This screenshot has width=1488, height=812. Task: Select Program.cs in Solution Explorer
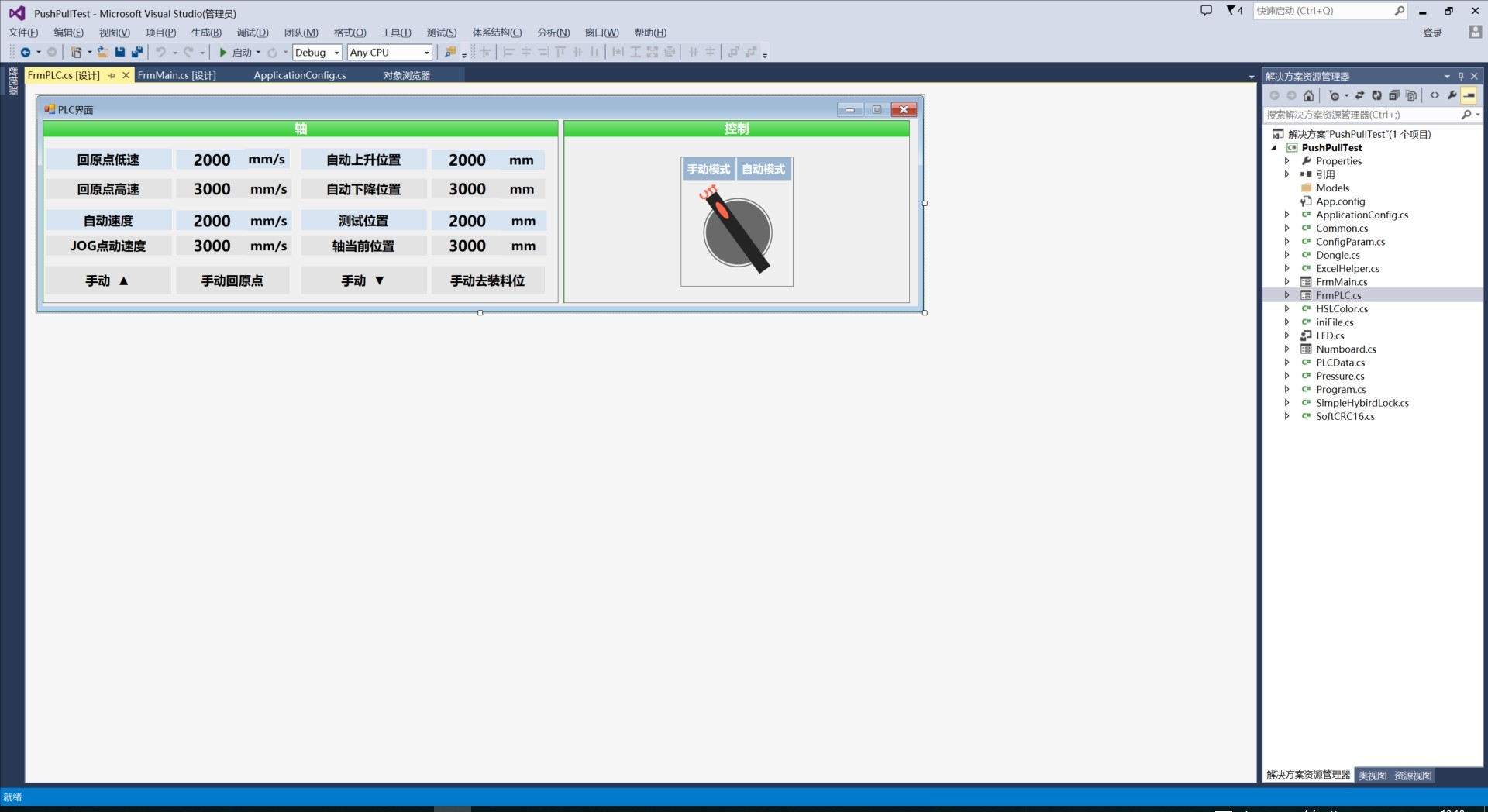pos(1341,390)
